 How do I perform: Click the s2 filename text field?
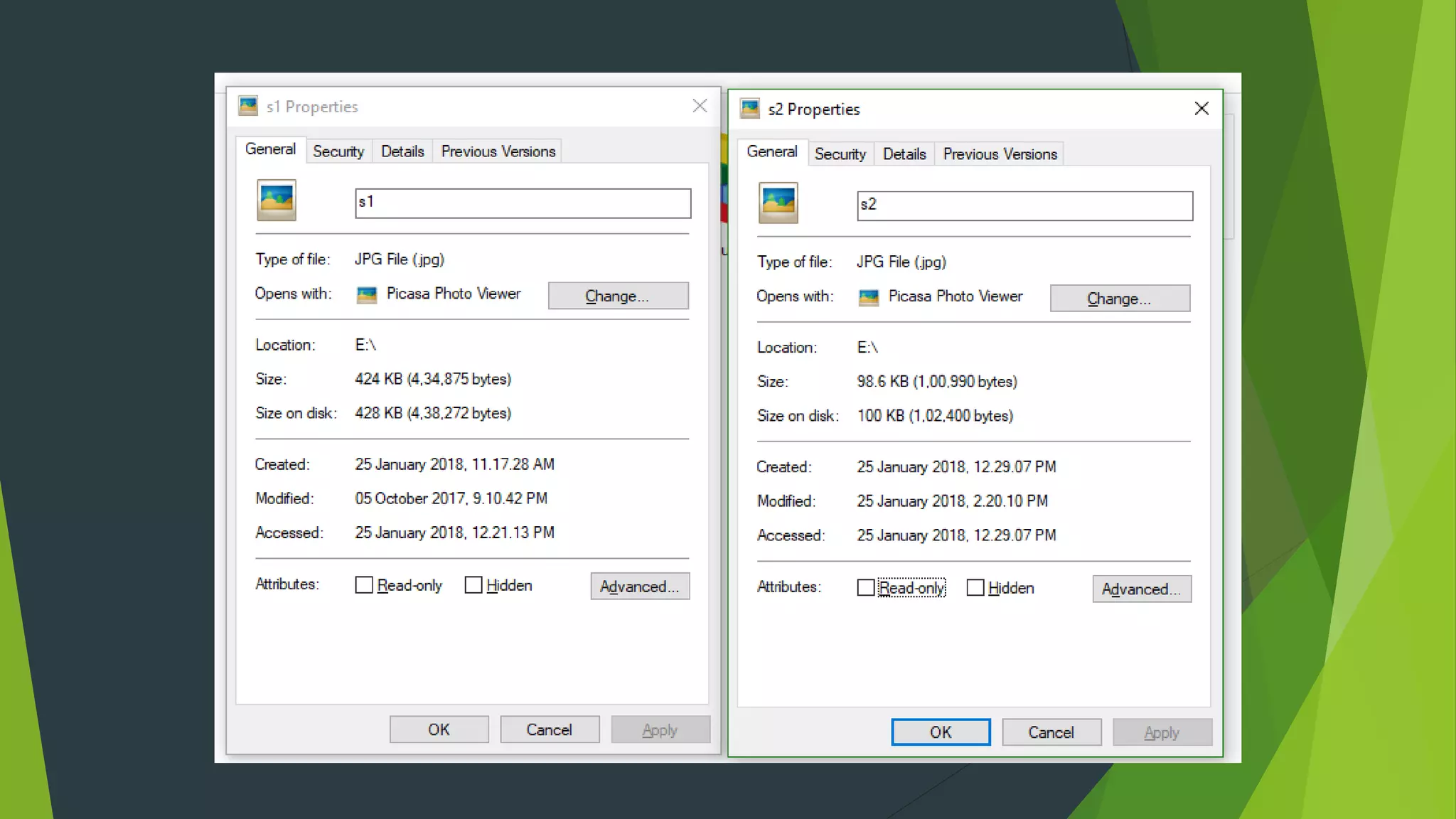(1024, 205)
